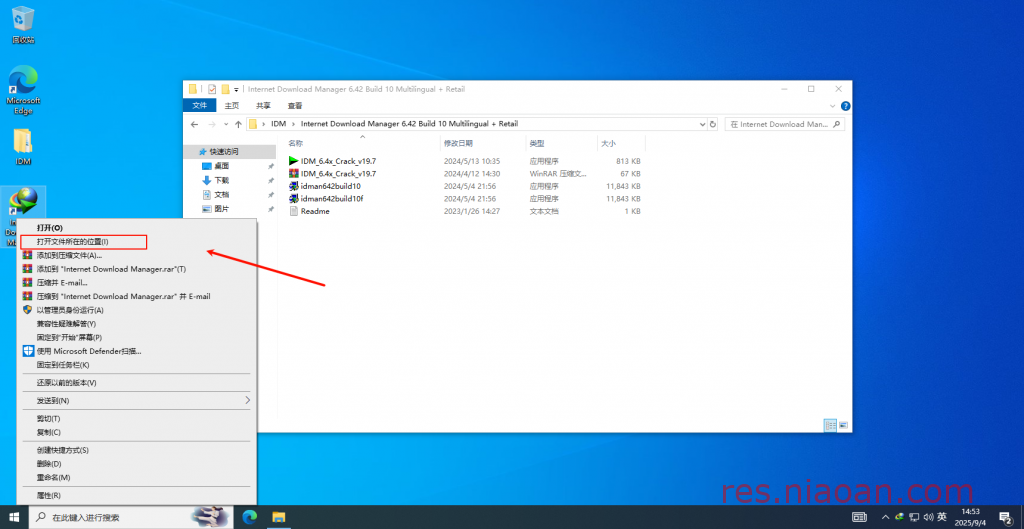Select the Readme text document icon
The height and width of the screenshot is (529, 1024).
294,211
